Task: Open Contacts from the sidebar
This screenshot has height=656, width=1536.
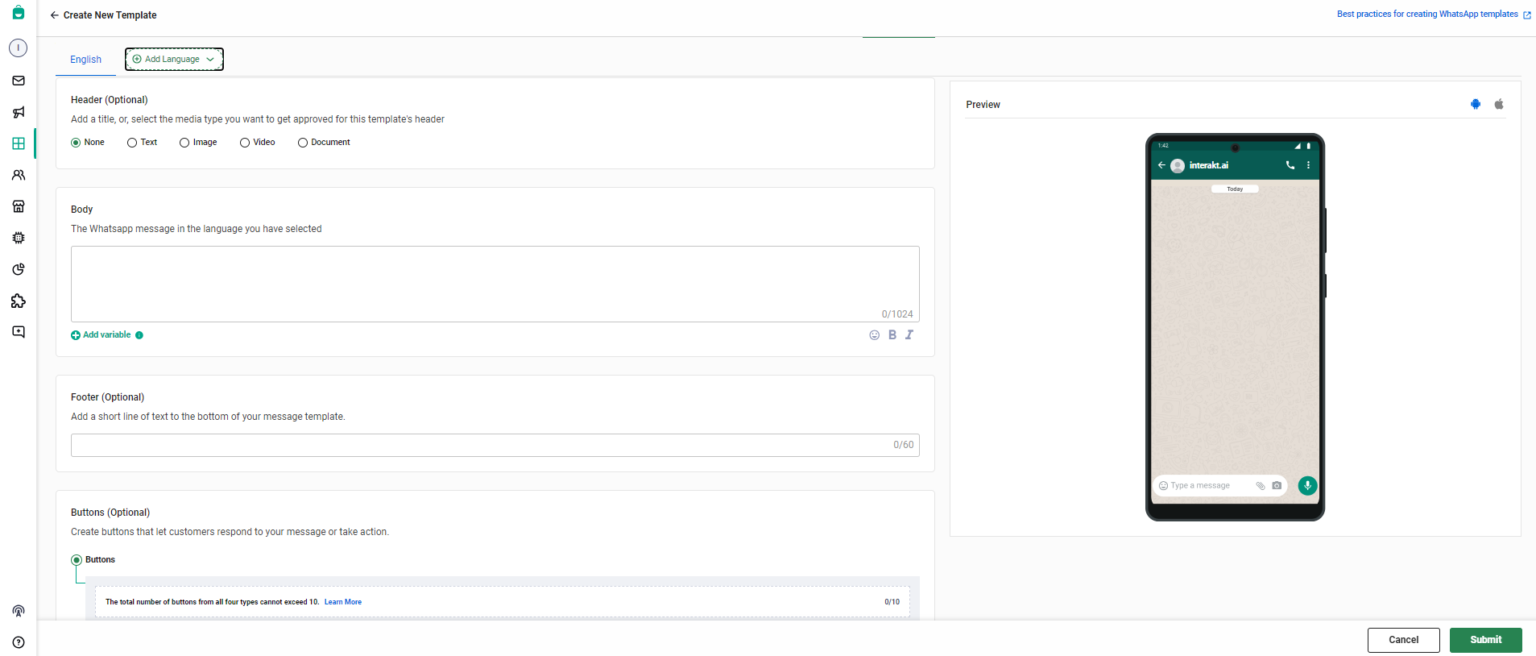Action: click(17, 175)
